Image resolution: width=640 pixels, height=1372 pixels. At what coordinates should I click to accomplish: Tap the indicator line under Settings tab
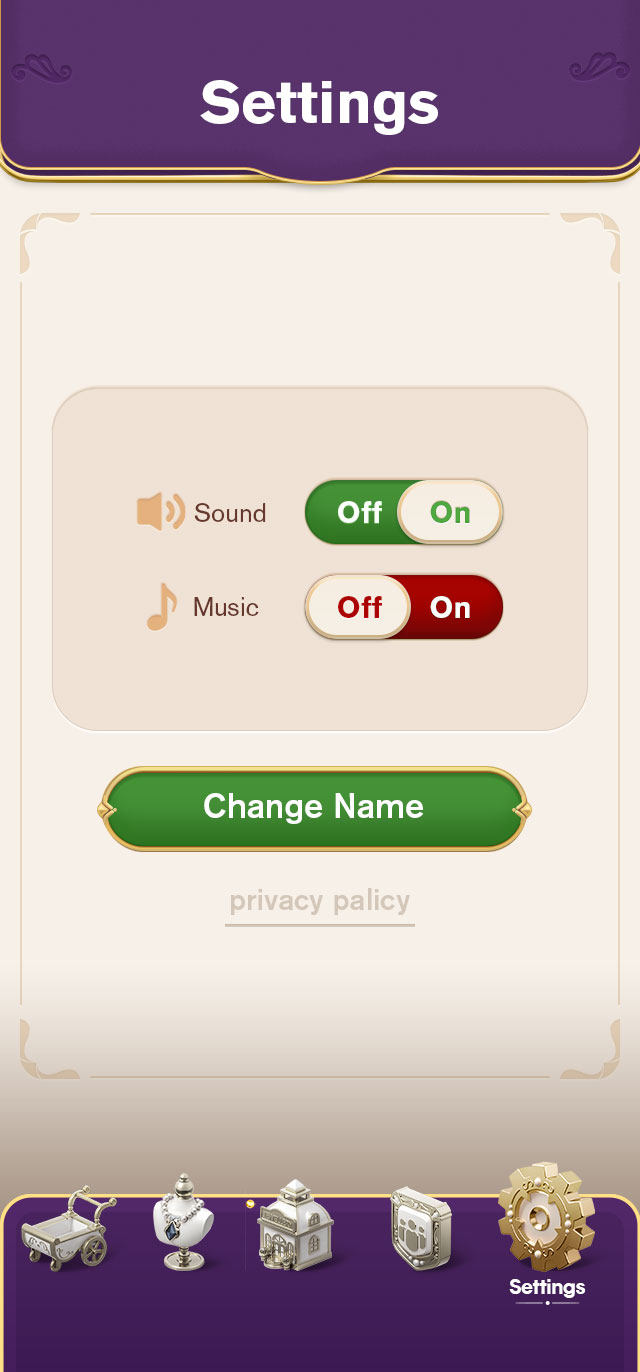(x=547, y=1303)
